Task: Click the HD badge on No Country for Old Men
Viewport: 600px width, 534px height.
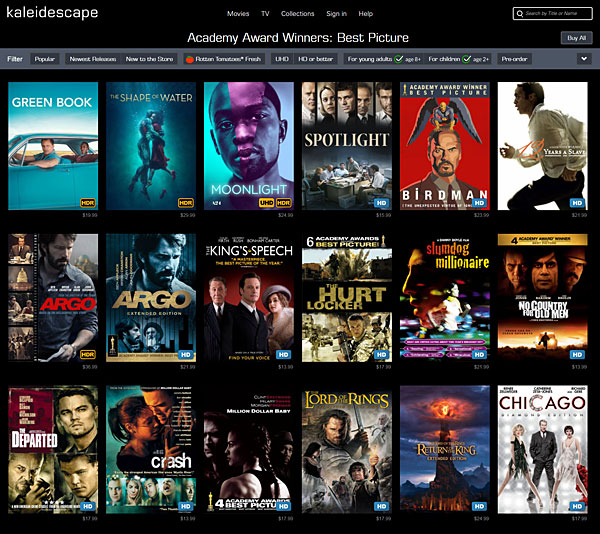Action: (x=577, y=355)
